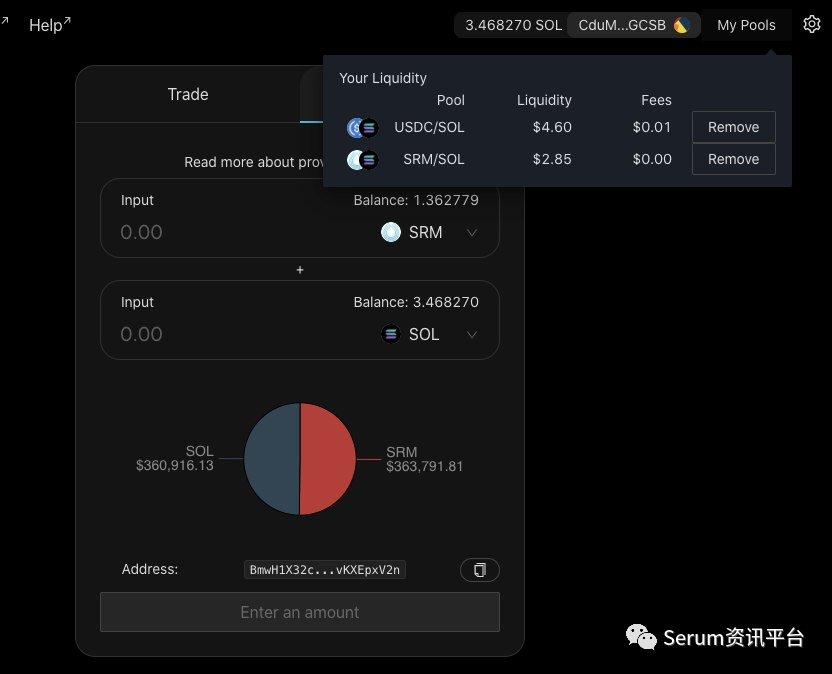Click the $2.85 liquidity value
The image size is (832, 674).
(x=552, y=159)
